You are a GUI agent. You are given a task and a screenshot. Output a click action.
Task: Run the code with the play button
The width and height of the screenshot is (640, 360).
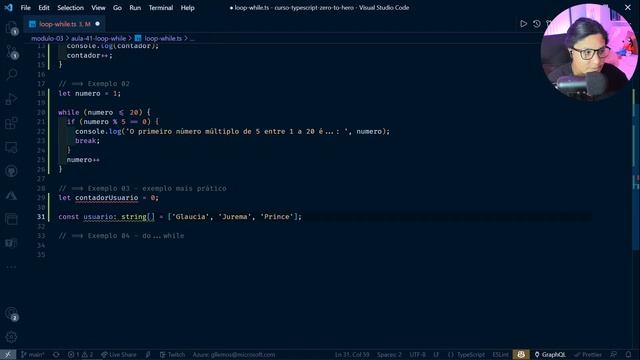pyautogui.click(x=523, y=24)
